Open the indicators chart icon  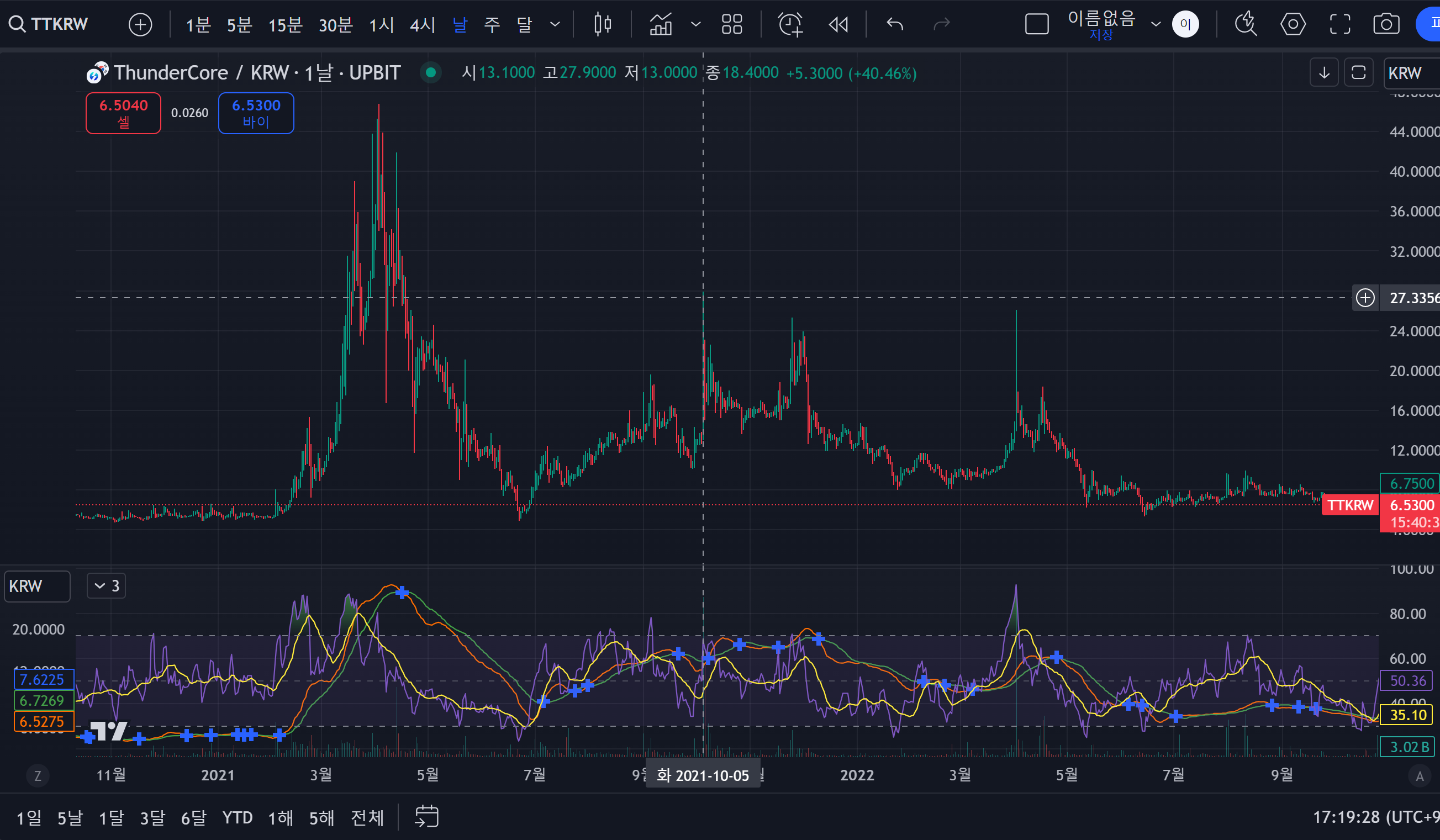tap(661, 24)
